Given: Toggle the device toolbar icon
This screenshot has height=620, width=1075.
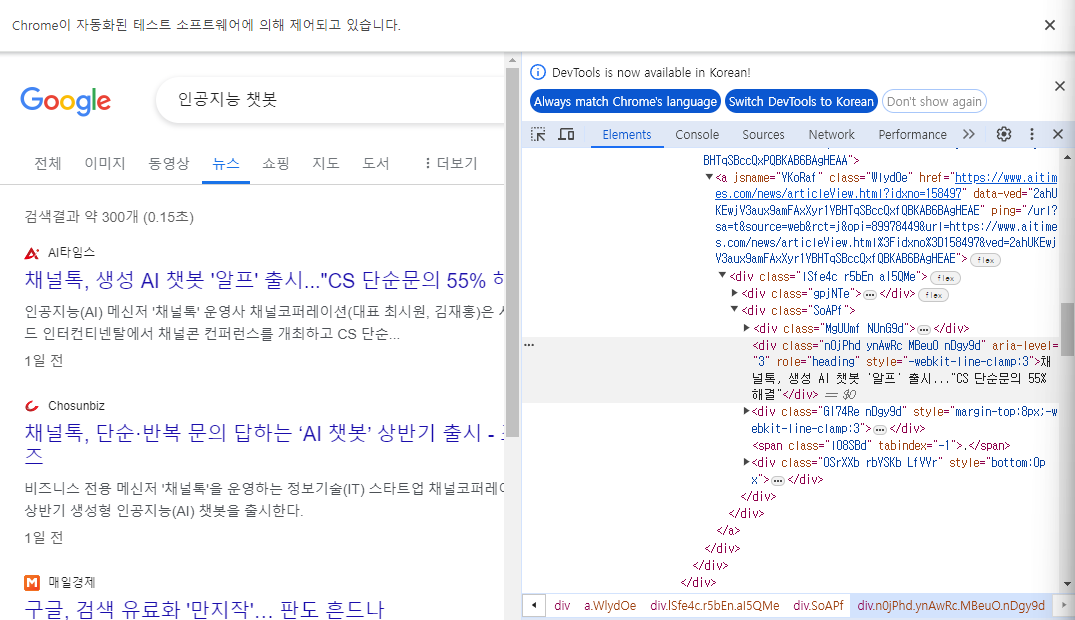Looking at the screenshot, I should 566,134.
